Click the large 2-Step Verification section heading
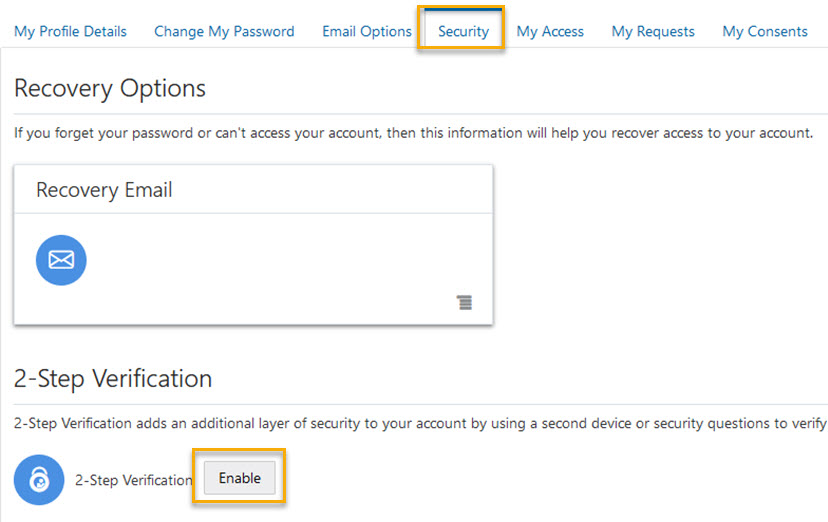The height and width of the screenshot is (522, 828). point(113,379)
